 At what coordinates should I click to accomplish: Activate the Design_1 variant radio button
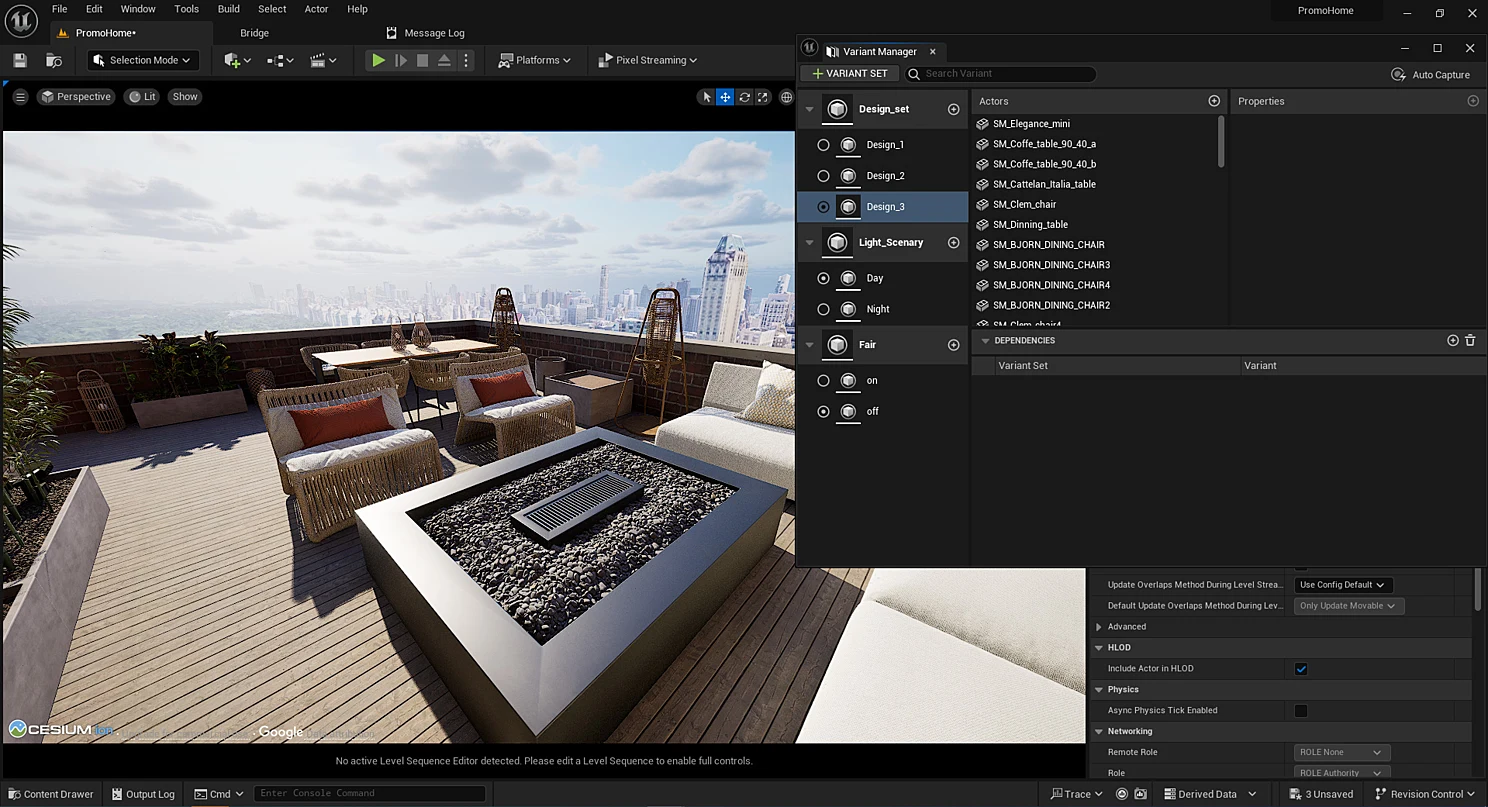[x=823, y=145]
